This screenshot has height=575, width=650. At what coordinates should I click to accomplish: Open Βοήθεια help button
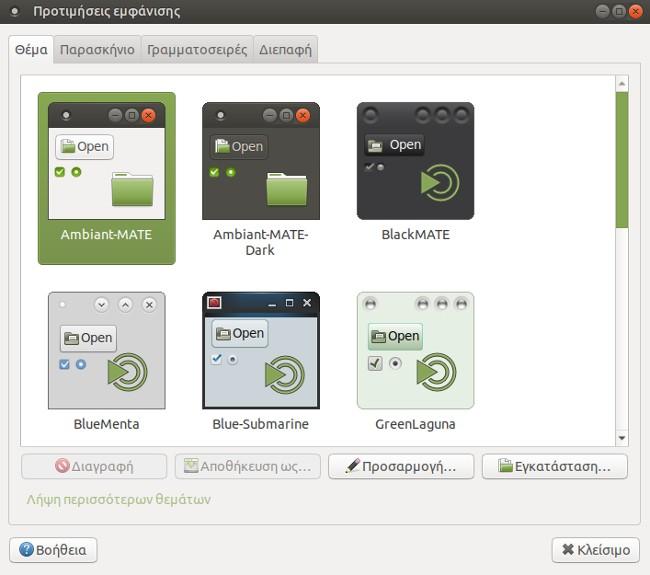pyautogui.click(x=53, y=550)
